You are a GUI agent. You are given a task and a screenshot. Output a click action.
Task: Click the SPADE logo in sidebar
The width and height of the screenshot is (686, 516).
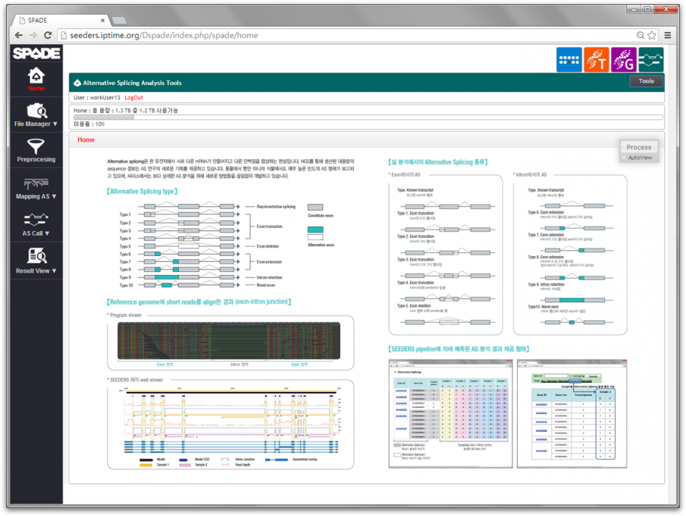coord(36,52)
